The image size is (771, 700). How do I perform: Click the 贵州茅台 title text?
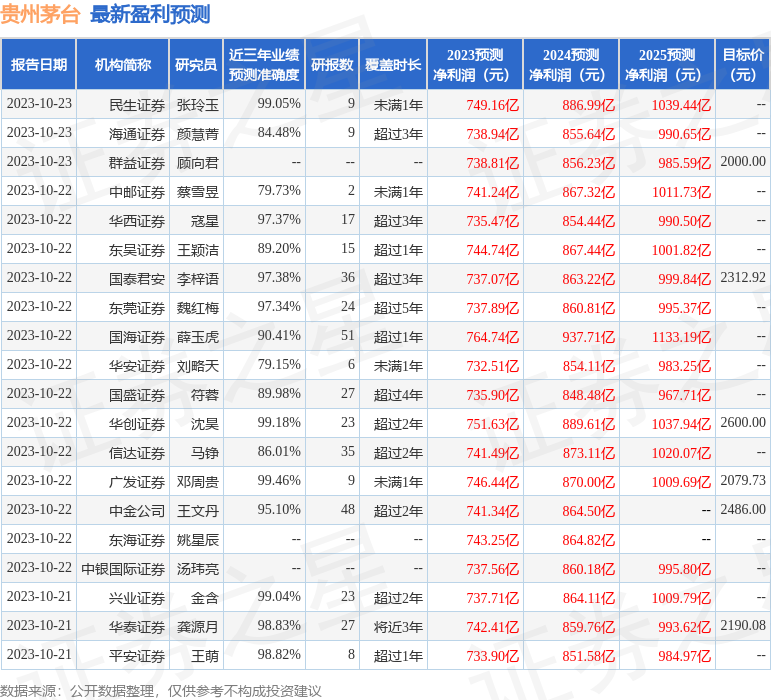(x=40, y=14)
